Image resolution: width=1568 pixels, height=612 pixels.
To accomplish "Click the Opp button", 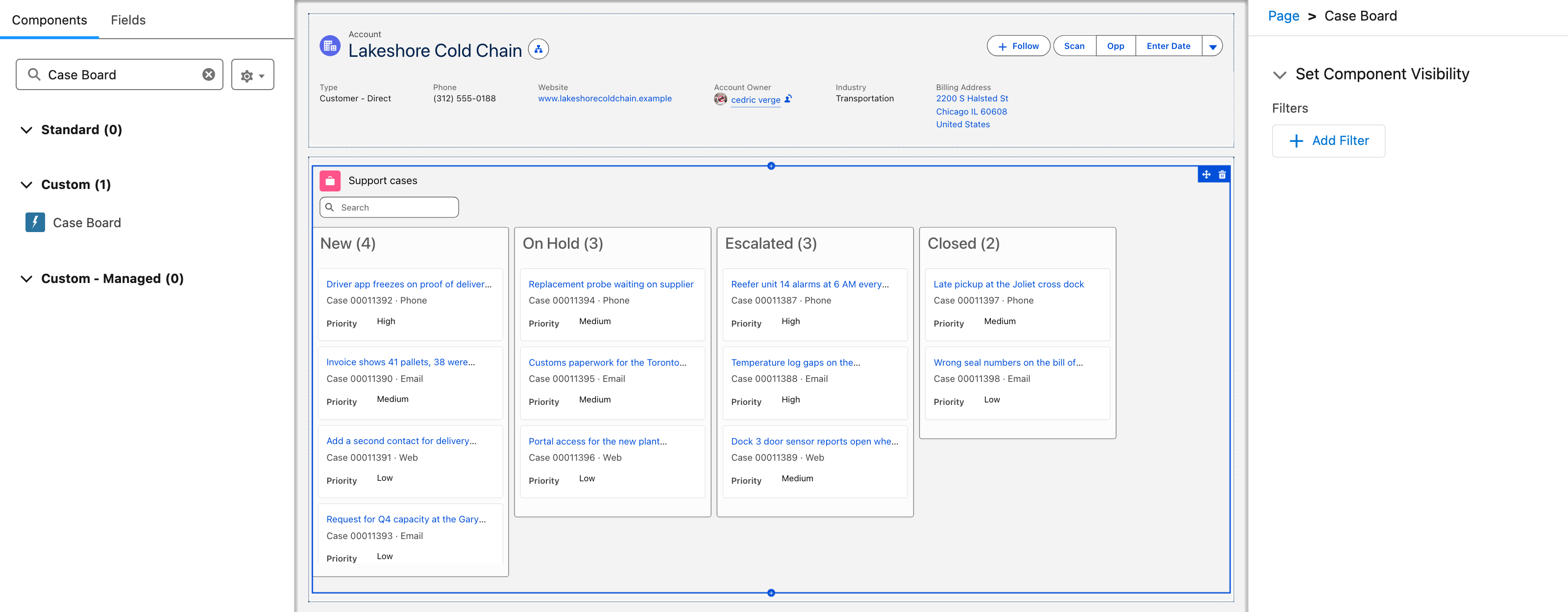I will coord(1116,46).
